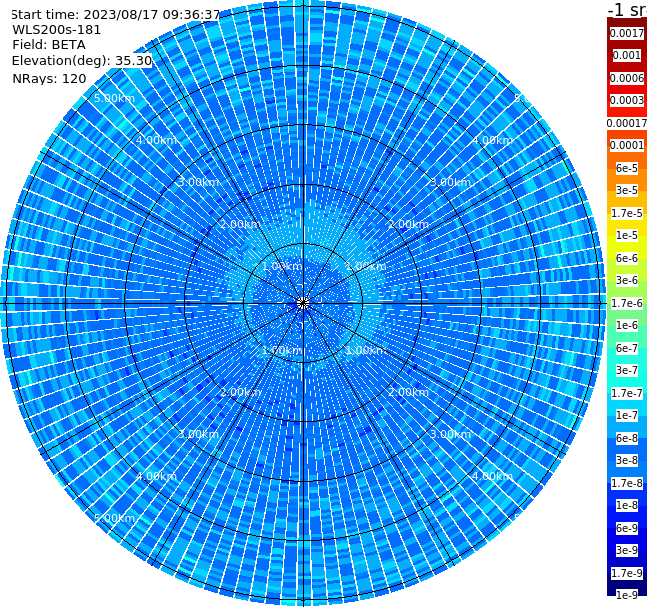647x607 pixels.
Task: Click the -1 sr unit label above the colorbar
Action: click(627, 9)
